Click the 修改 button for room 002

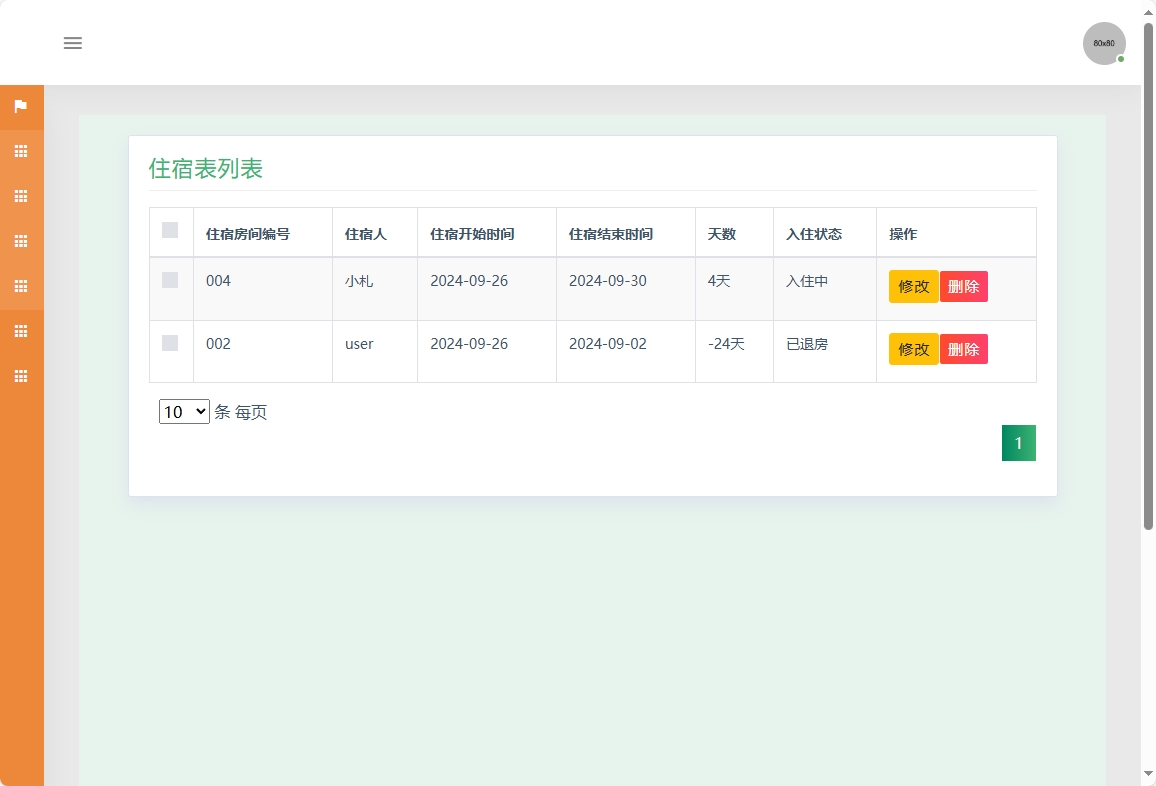click(x=913, y=349)
